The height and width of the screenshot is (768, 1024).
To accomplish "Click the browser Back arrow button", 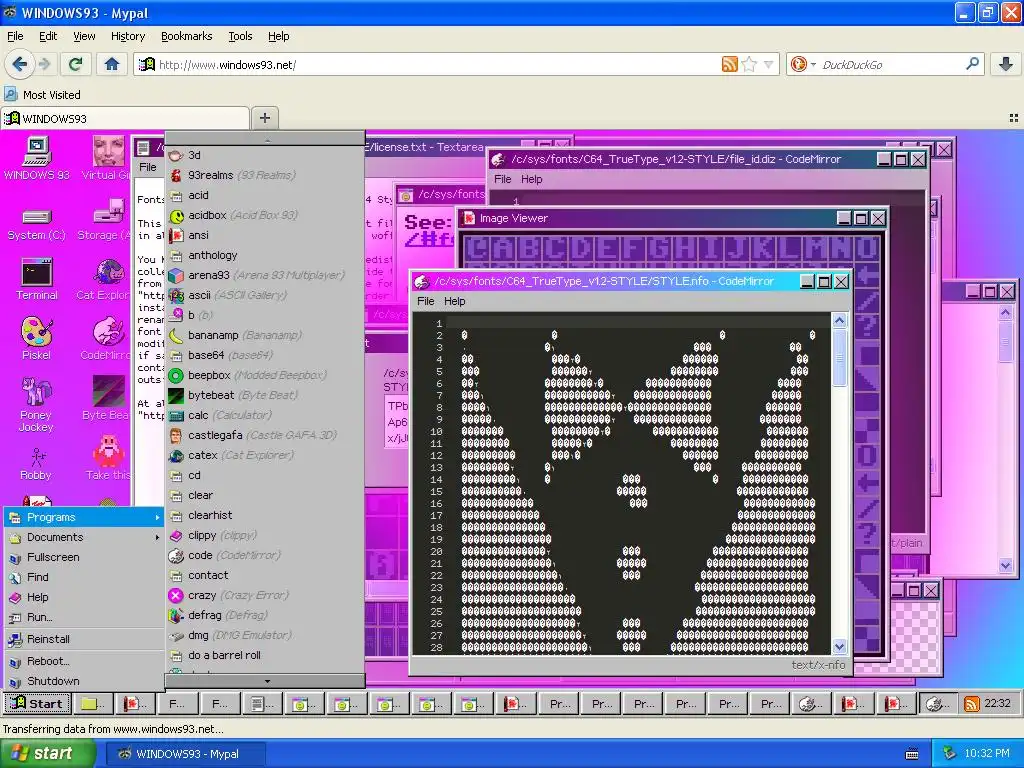I will (x=19, y=64).
